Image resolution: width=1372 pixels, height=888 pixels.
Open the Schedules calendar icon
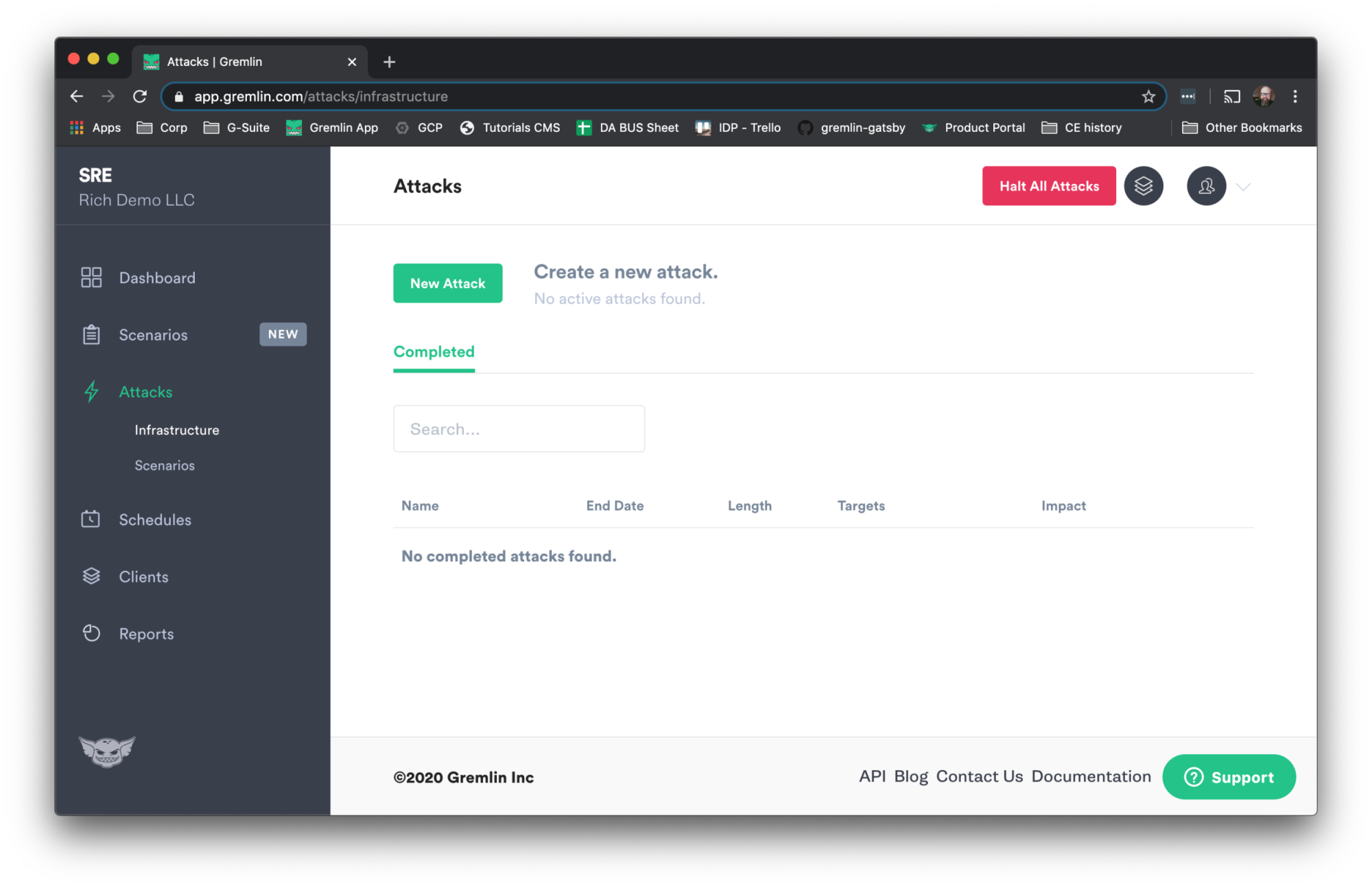91,519
